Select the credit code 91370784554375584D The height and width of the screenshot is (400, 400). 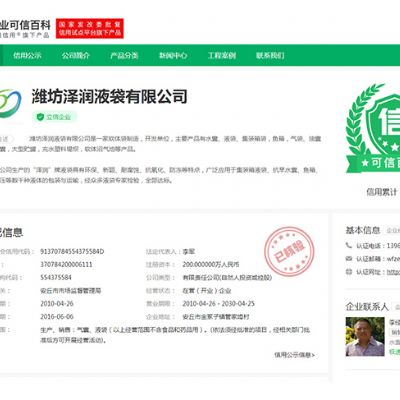(72, 251)
